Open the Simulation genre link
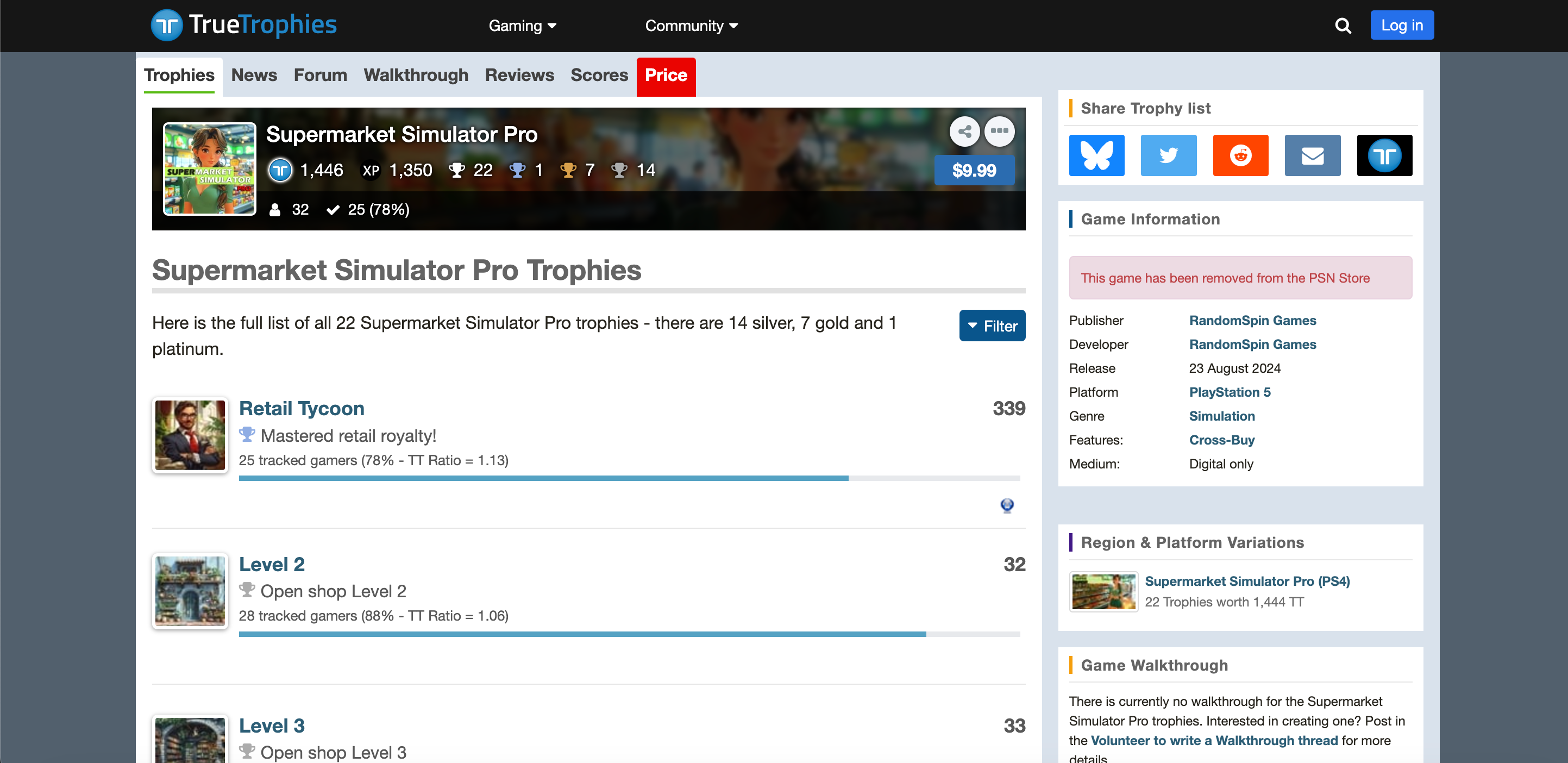 1222,416
